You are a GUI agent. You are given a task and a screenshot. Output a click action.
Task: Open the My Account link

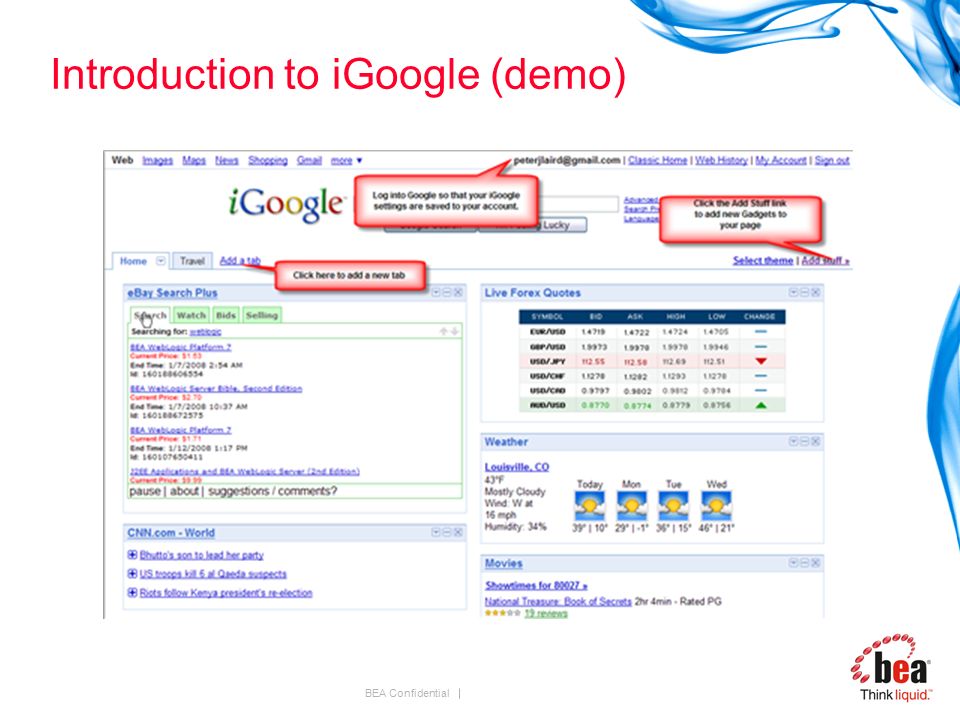point(781,160)
